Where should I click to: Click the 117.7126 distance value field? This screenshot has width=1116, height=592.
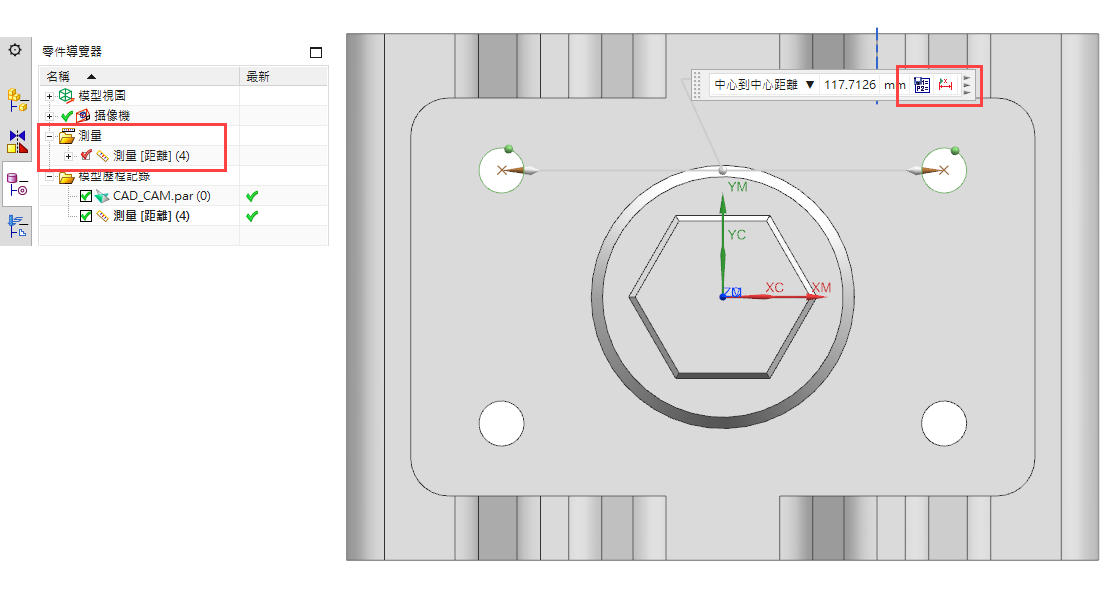[849, 86]
